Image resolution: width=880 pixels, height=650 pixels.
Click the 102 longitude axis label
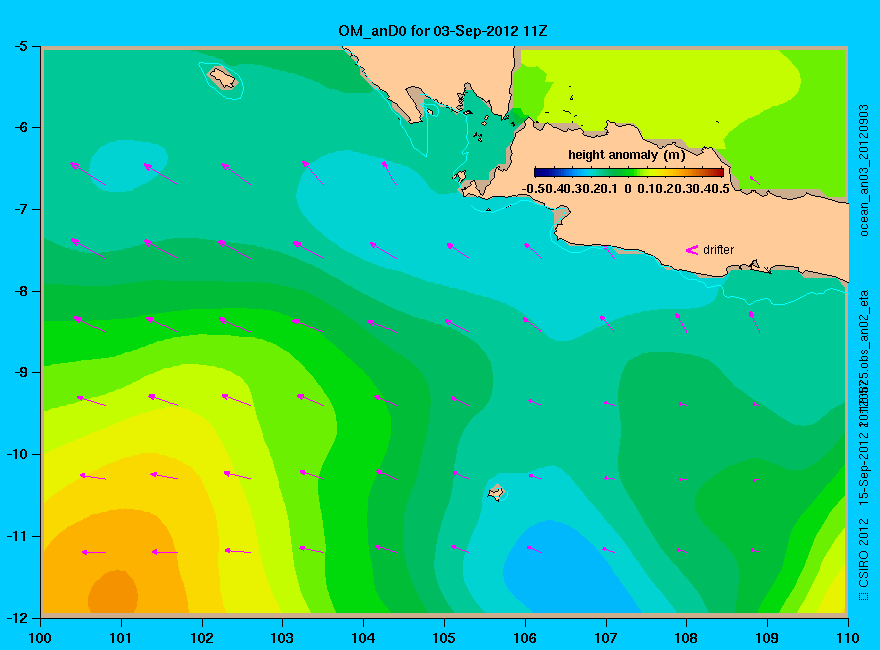[201, 638]
